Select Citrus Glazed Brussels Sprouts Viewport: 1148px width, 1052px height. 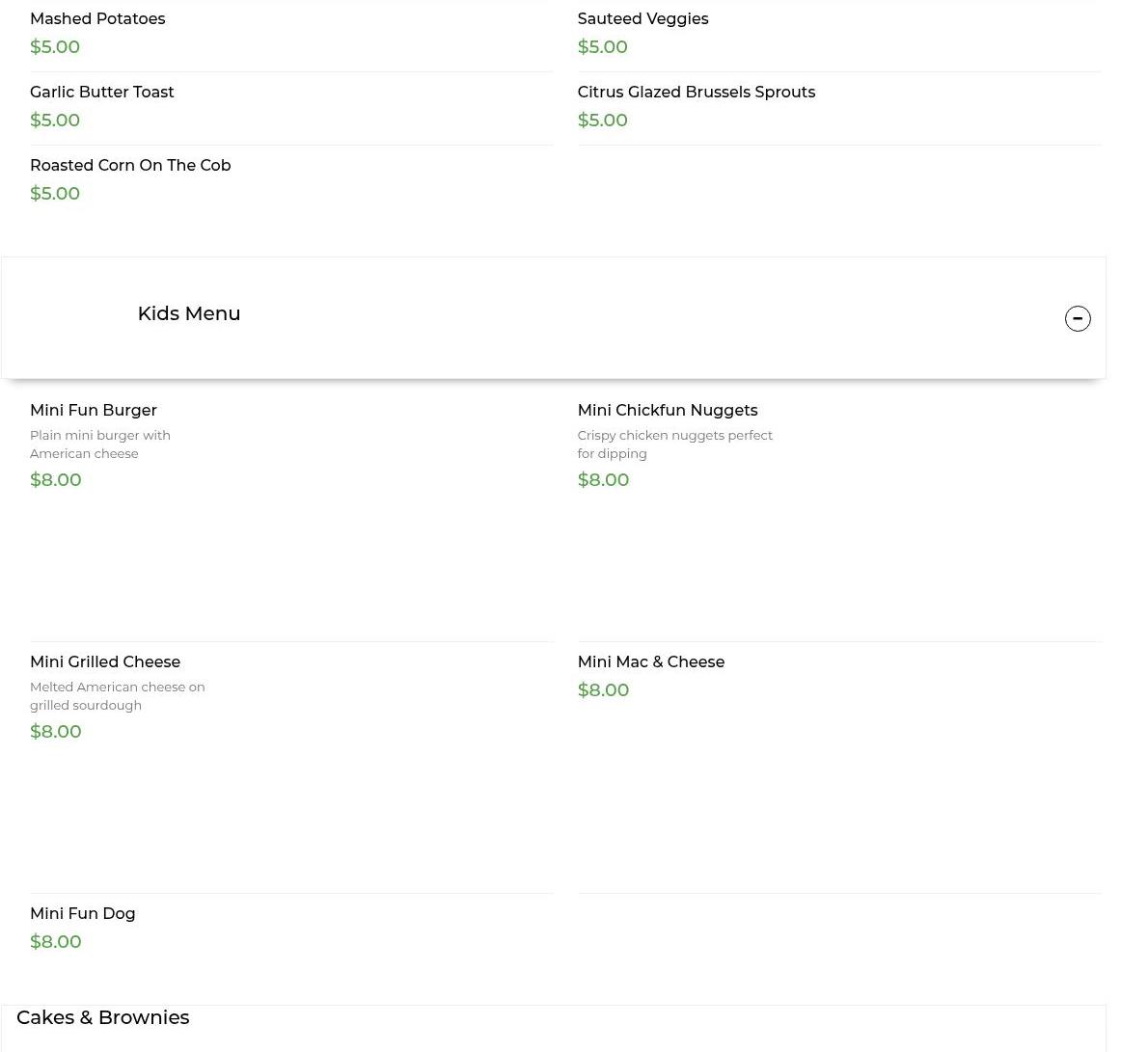696,93
